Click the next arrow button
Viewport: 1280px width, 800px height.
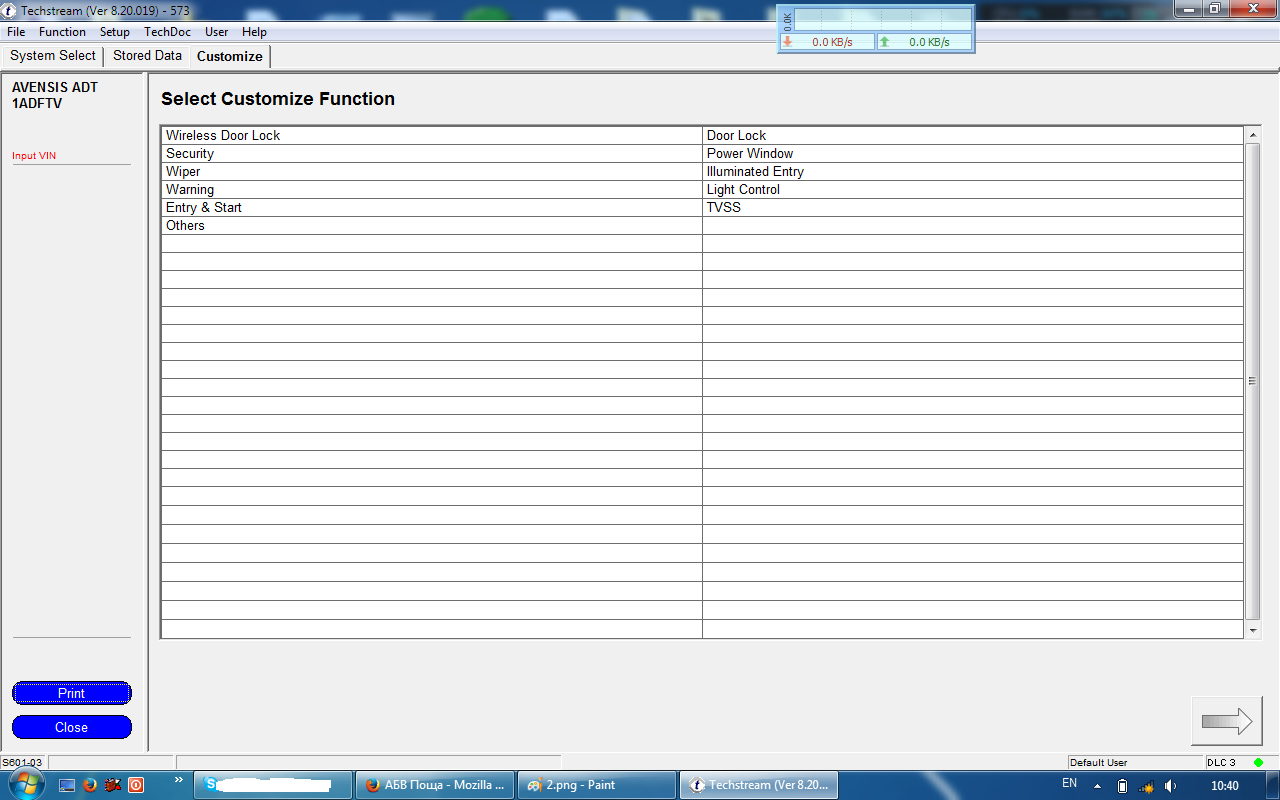tap(1226, 721)
